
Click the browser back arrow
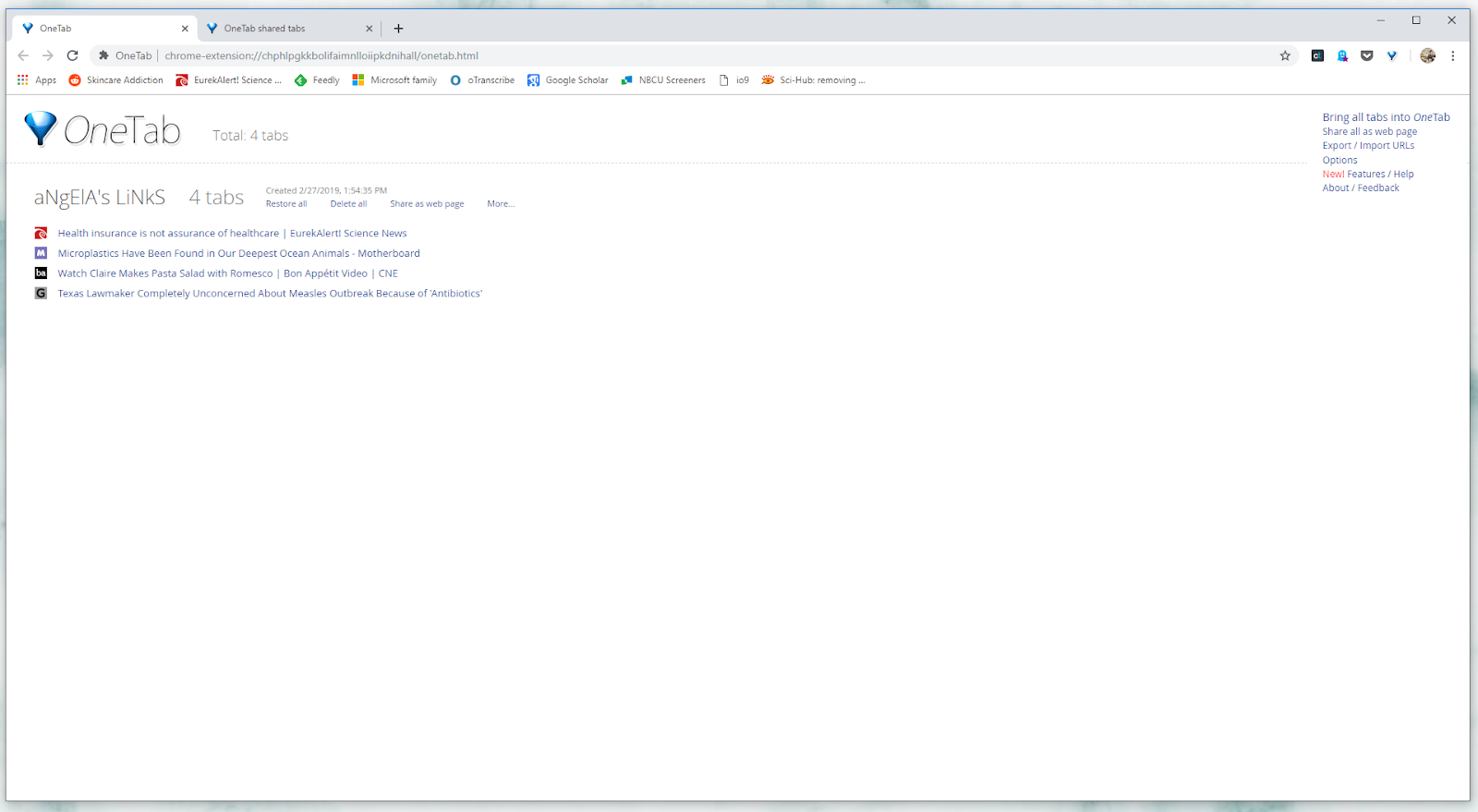(x=23, y=55)
